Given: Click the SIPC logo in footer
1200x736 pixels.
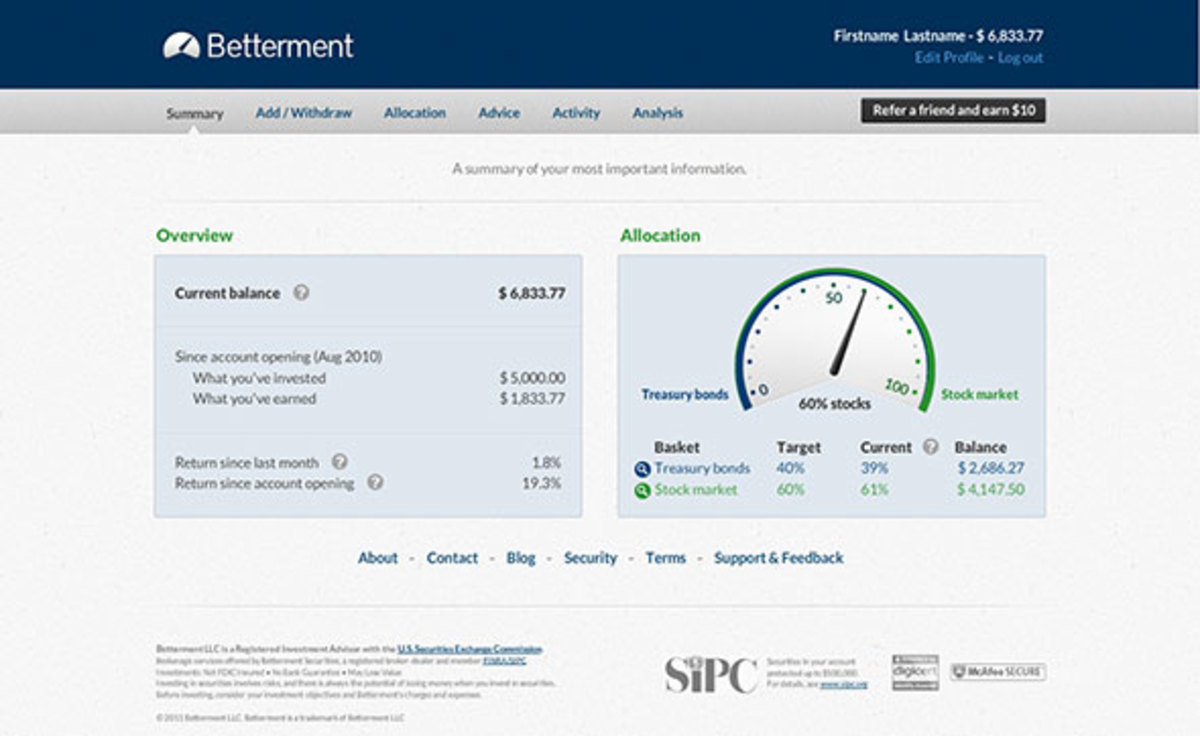Looking at the screenshot, I should [711, 674].
